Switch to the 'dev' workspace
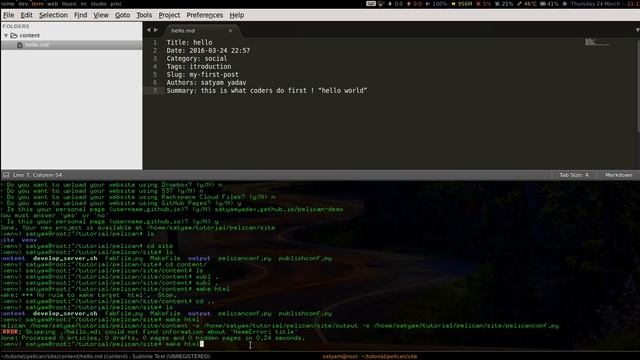The image size is (640, 360). click(x=23, y=4)
